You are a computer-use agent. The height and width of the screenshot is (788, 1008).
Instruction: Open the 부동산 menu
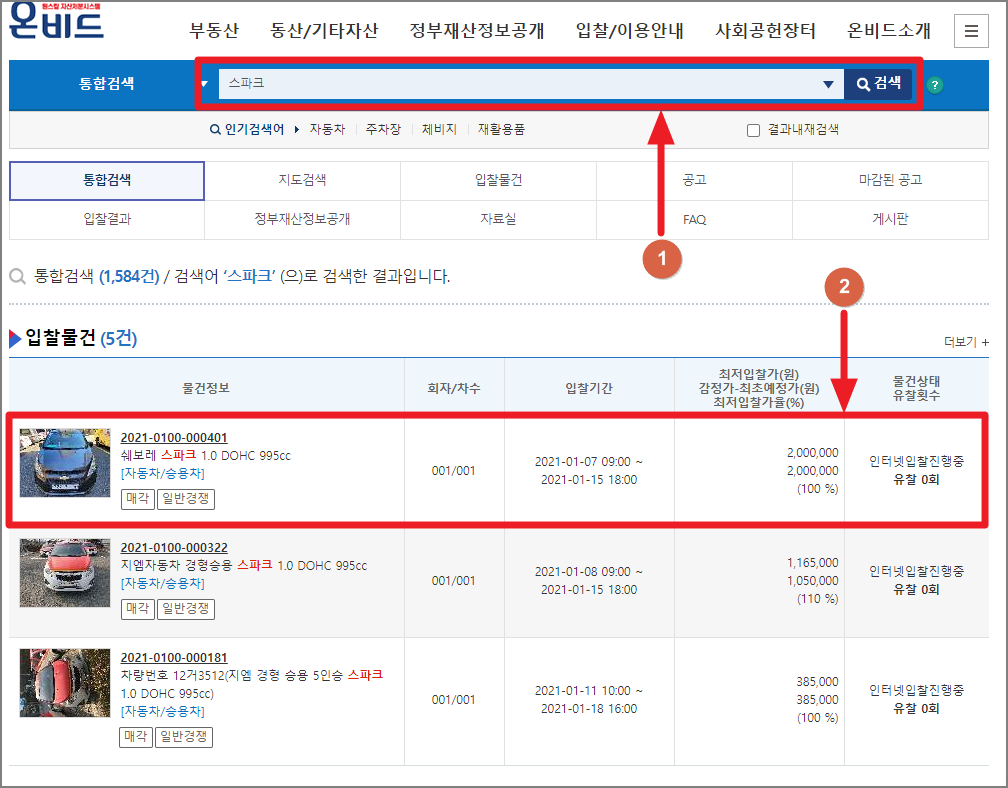(x=213, y=30)
